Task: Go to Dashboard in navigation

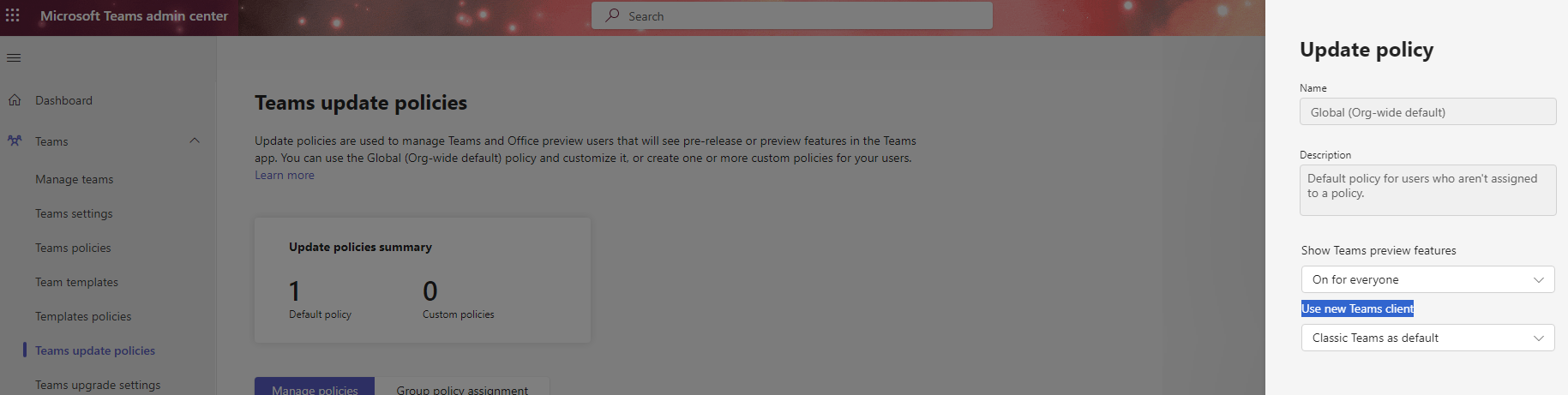Action: pos(63,100)
